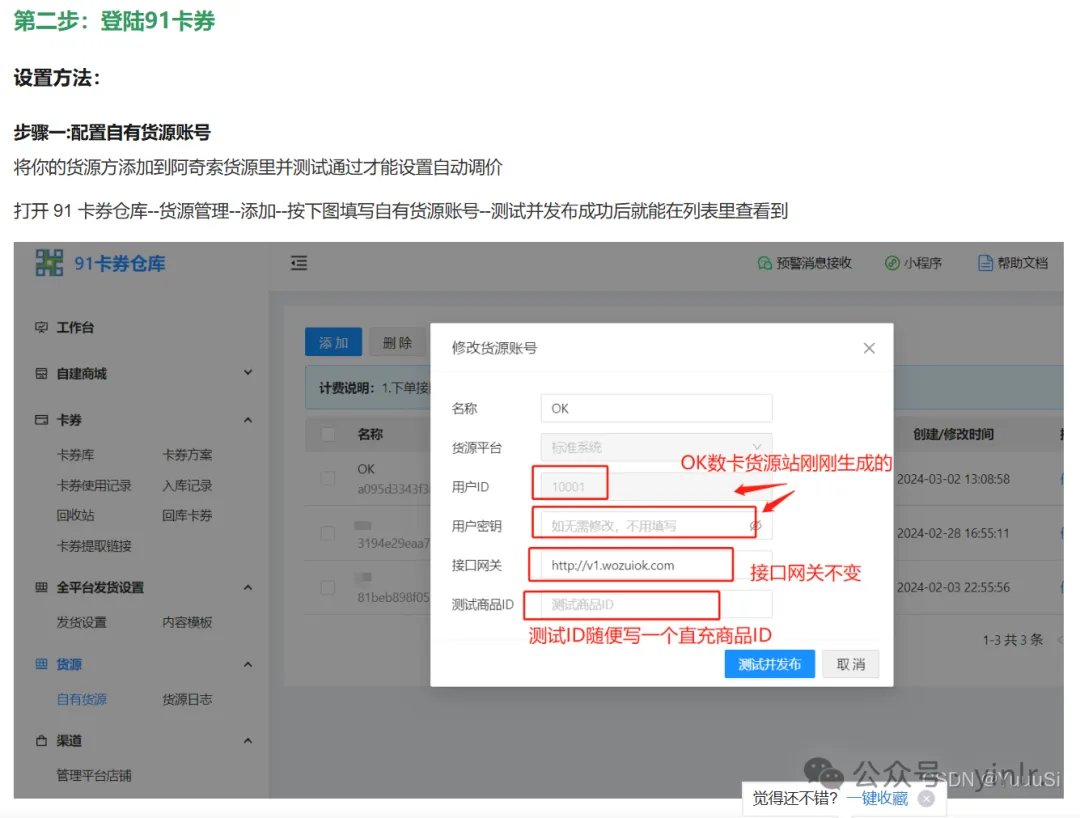Open the 帮助文档 document icon

[x=986, y=263]
